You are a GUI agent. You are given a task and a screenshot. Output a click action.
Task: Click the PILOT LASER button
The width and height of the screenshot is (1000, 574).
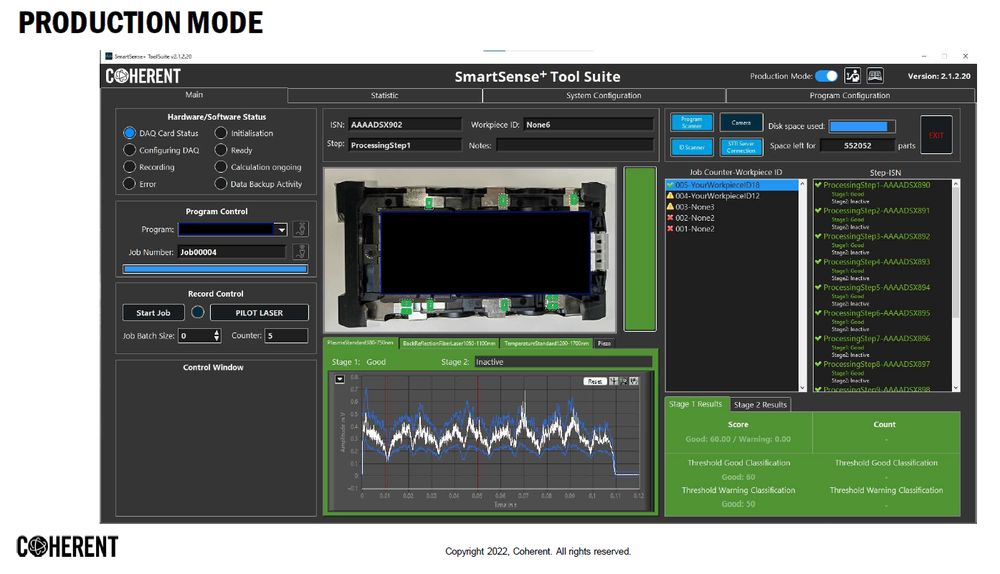259,313
